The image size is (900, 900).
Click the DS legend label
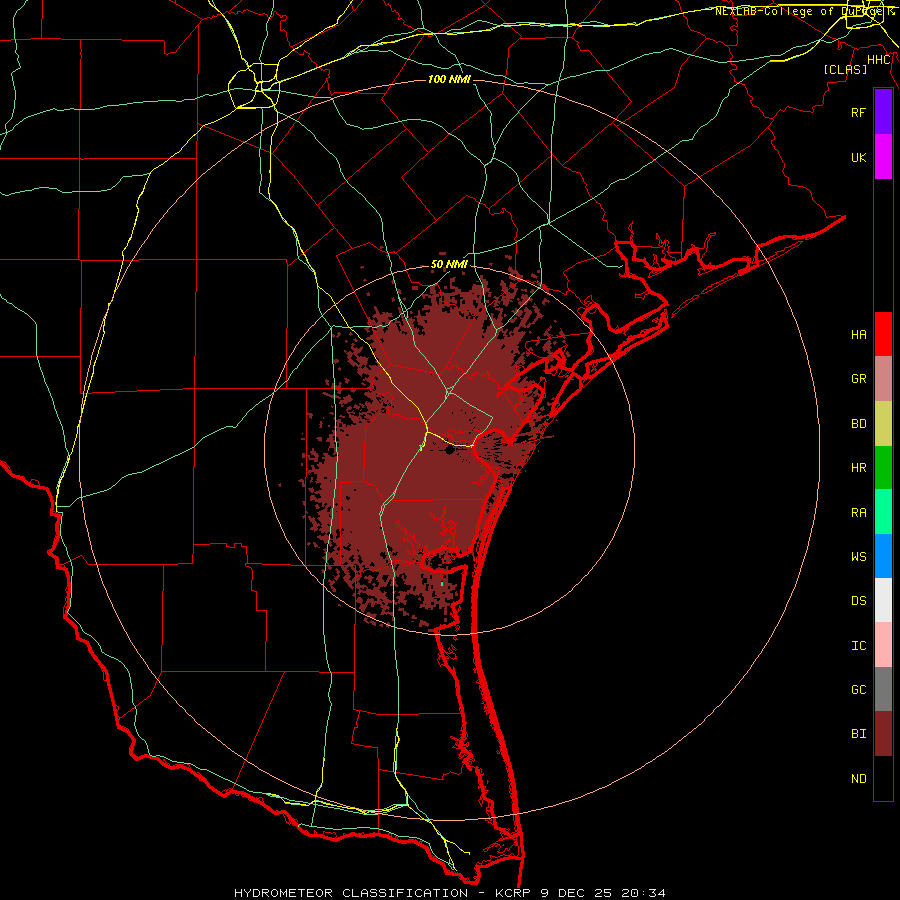pos(858,600)
